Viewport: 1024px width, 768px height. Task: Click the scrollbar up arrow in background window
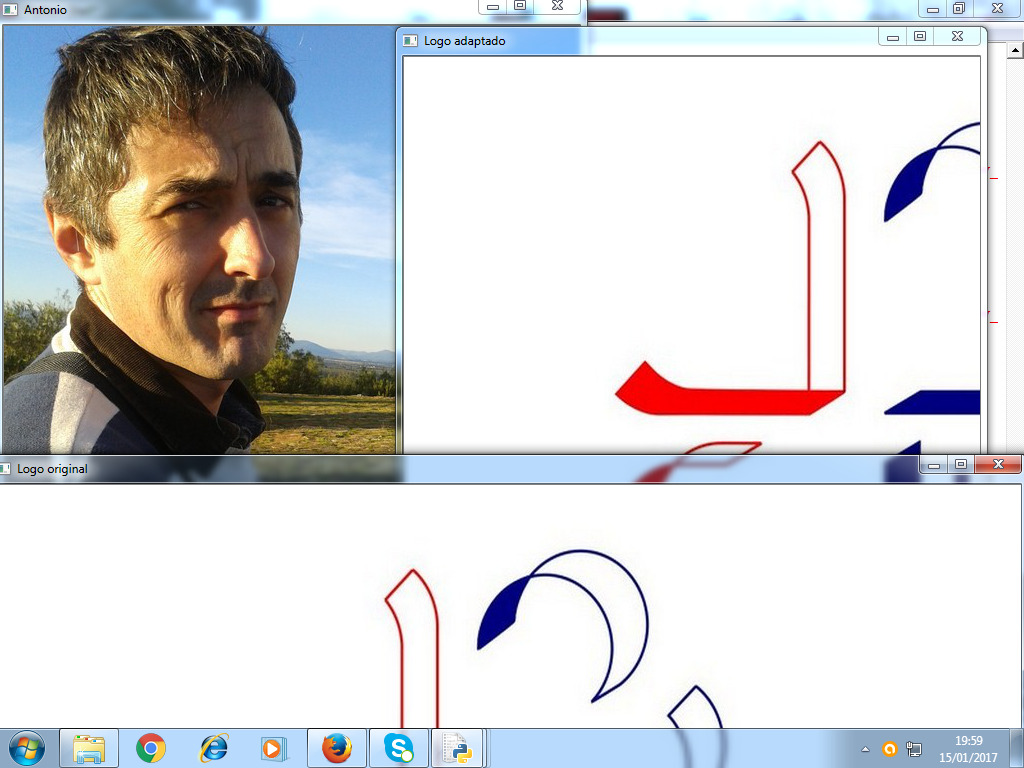pyautogui.click(x=1016, y=50)
